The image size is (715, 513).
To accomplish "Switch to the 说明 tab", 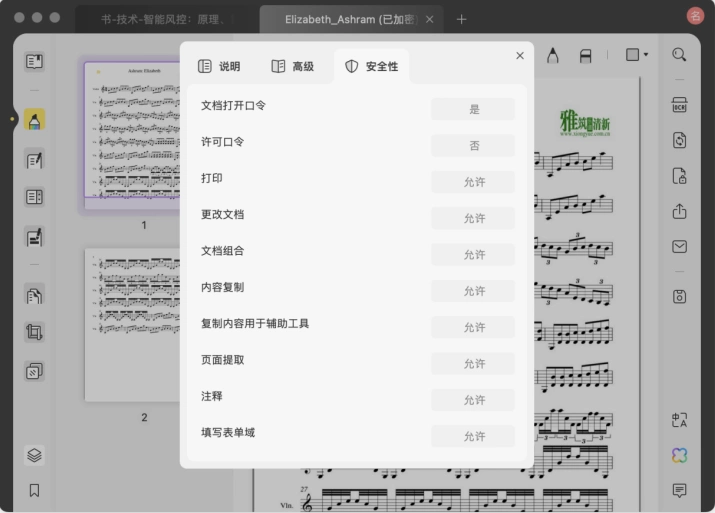I will [x=219, y=67].
